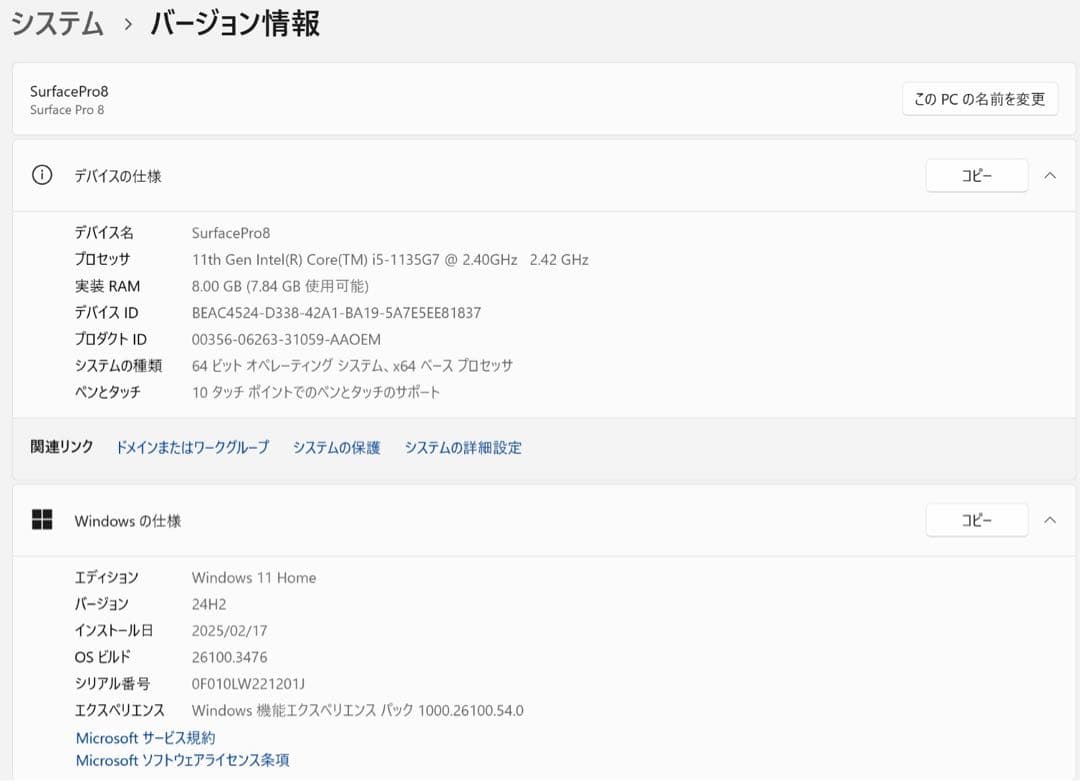The height and width of the screenshot is (781, 1080).
Task: Open Microsoft ソフトウェアライセンス条項 link
Action: 181,760
